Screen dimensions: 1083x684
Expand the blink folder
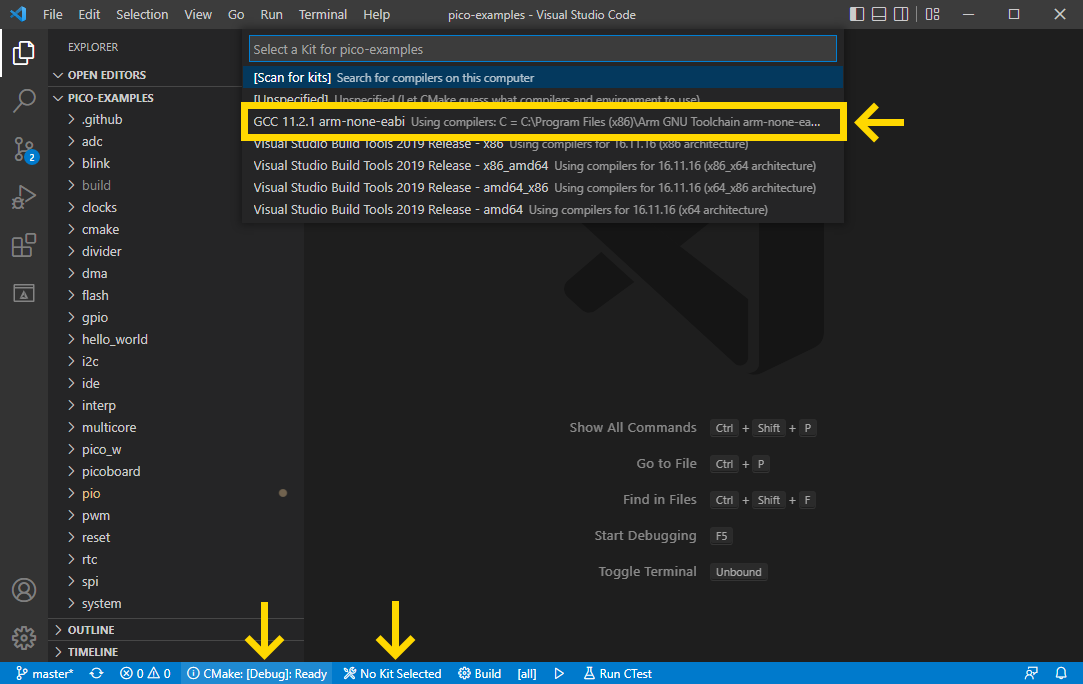[x=95, y=164]
